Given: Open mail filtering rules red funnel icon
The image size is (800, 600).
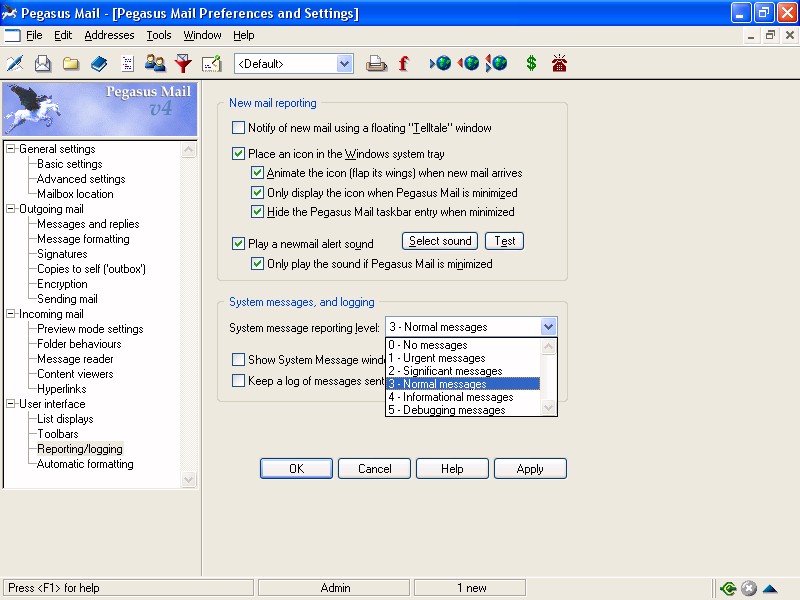Looking at the screenshot, I should coord(183,64).
